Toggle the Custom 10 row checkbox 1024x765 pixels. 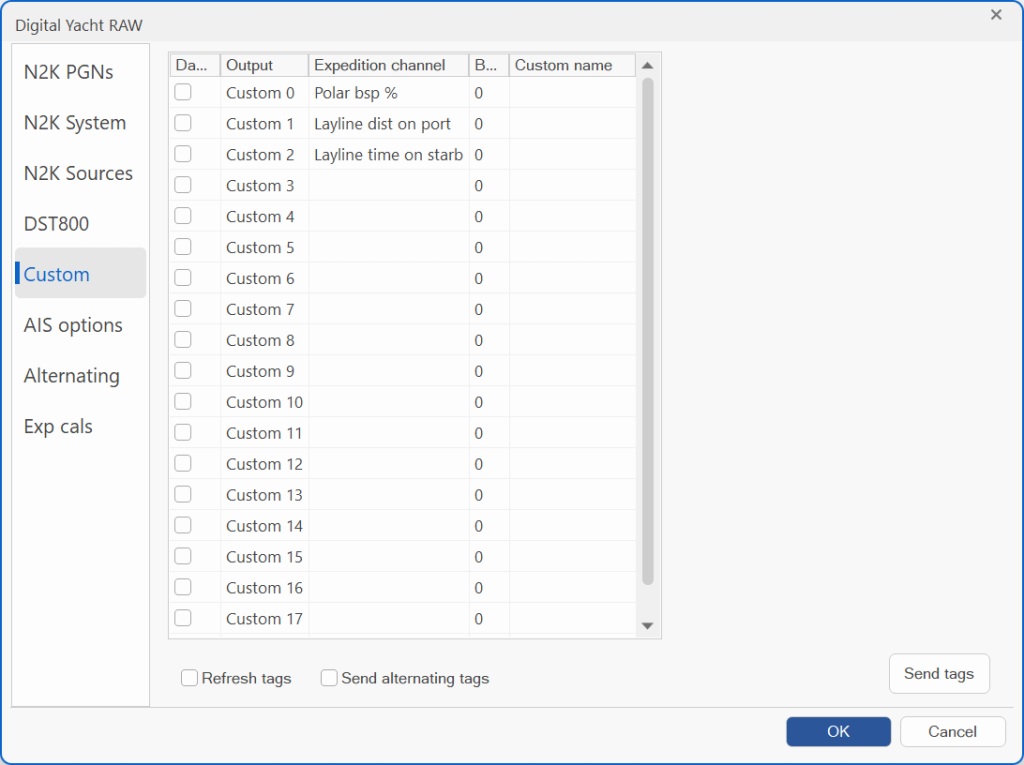click(x=183, y=402)
